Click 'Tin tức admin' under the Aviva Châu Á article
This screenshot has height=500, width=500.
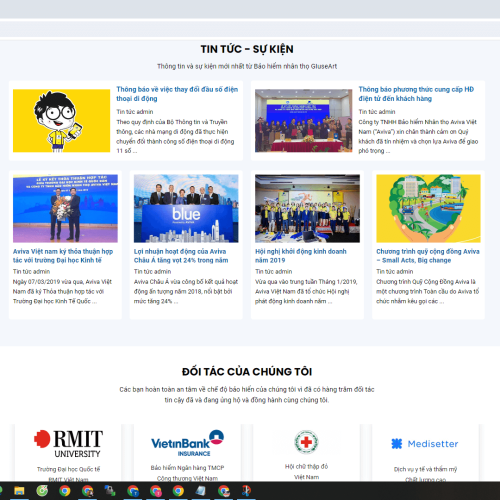click(x=152, y=272)
